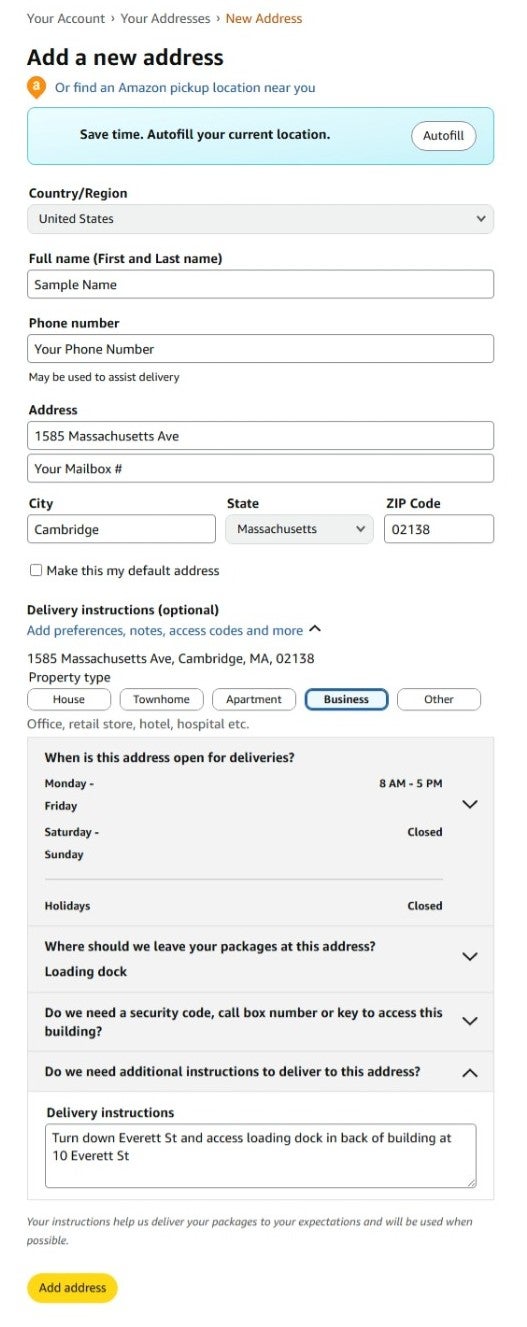Image resolution: width=527 pixels, height=1327 pixels.
Task: Expand the package drop-off location chevron
Action: 470,957
